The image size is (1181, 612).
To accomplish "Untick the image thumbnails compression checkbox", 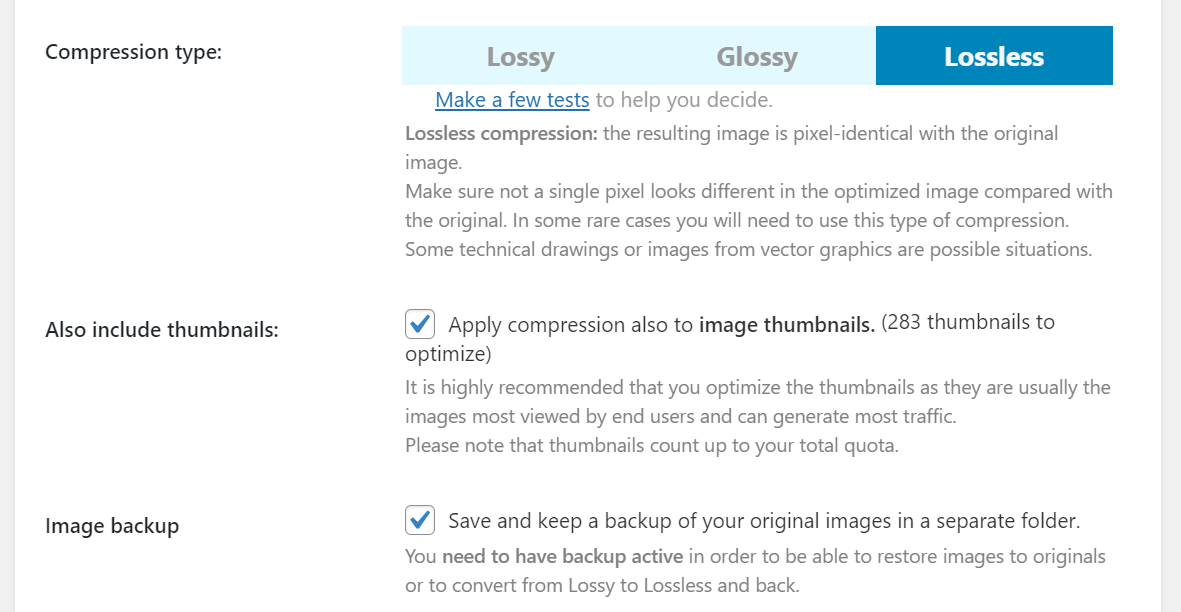I will [x=420, y=324].
